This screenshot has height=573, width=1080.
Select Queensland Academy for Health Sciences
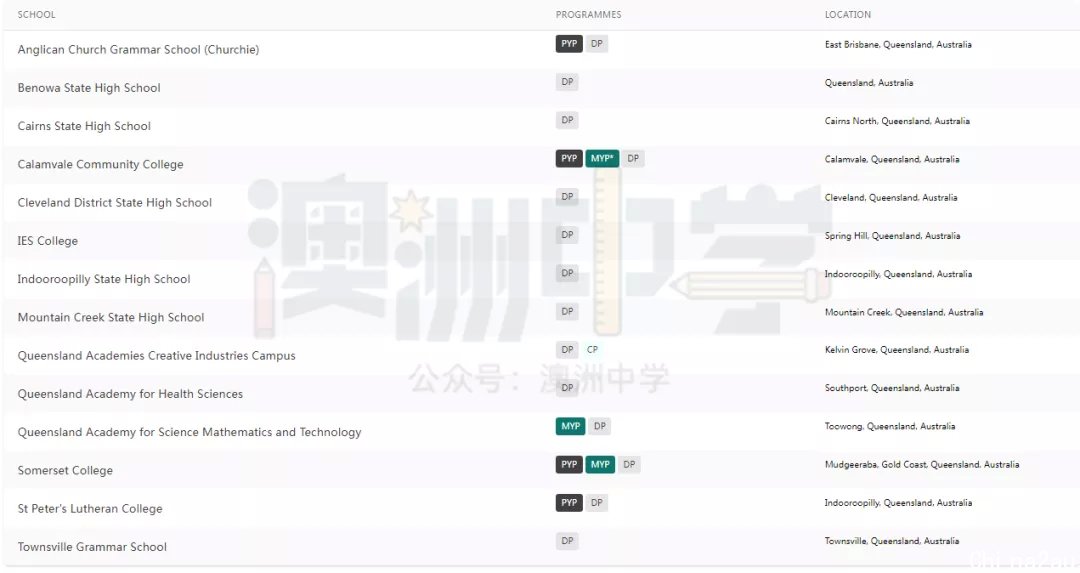130,394
